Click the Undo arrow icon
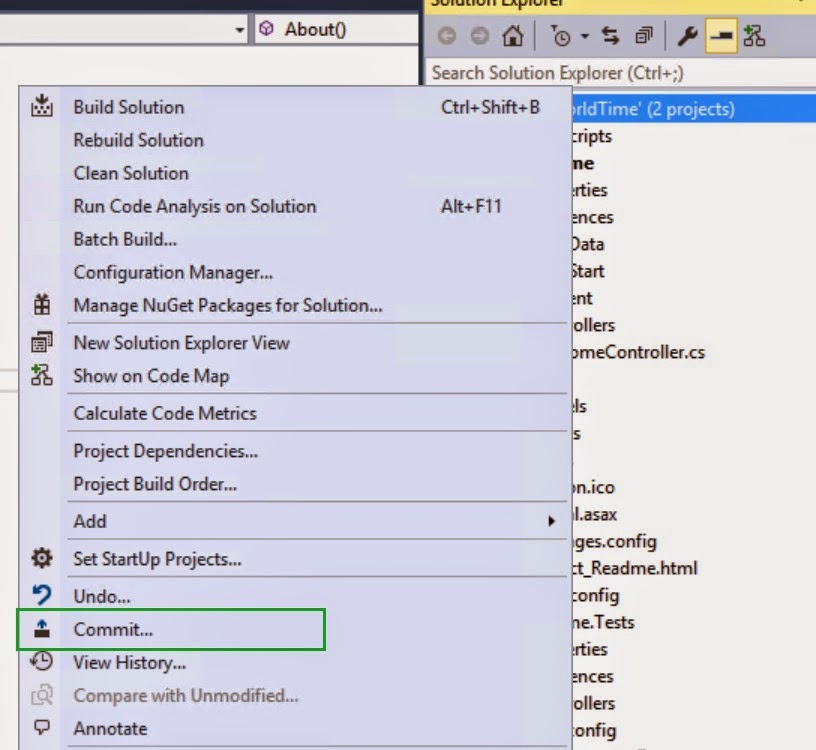This screenshot has height=750, width=816. pyautogui.click(x=41, y=595)
